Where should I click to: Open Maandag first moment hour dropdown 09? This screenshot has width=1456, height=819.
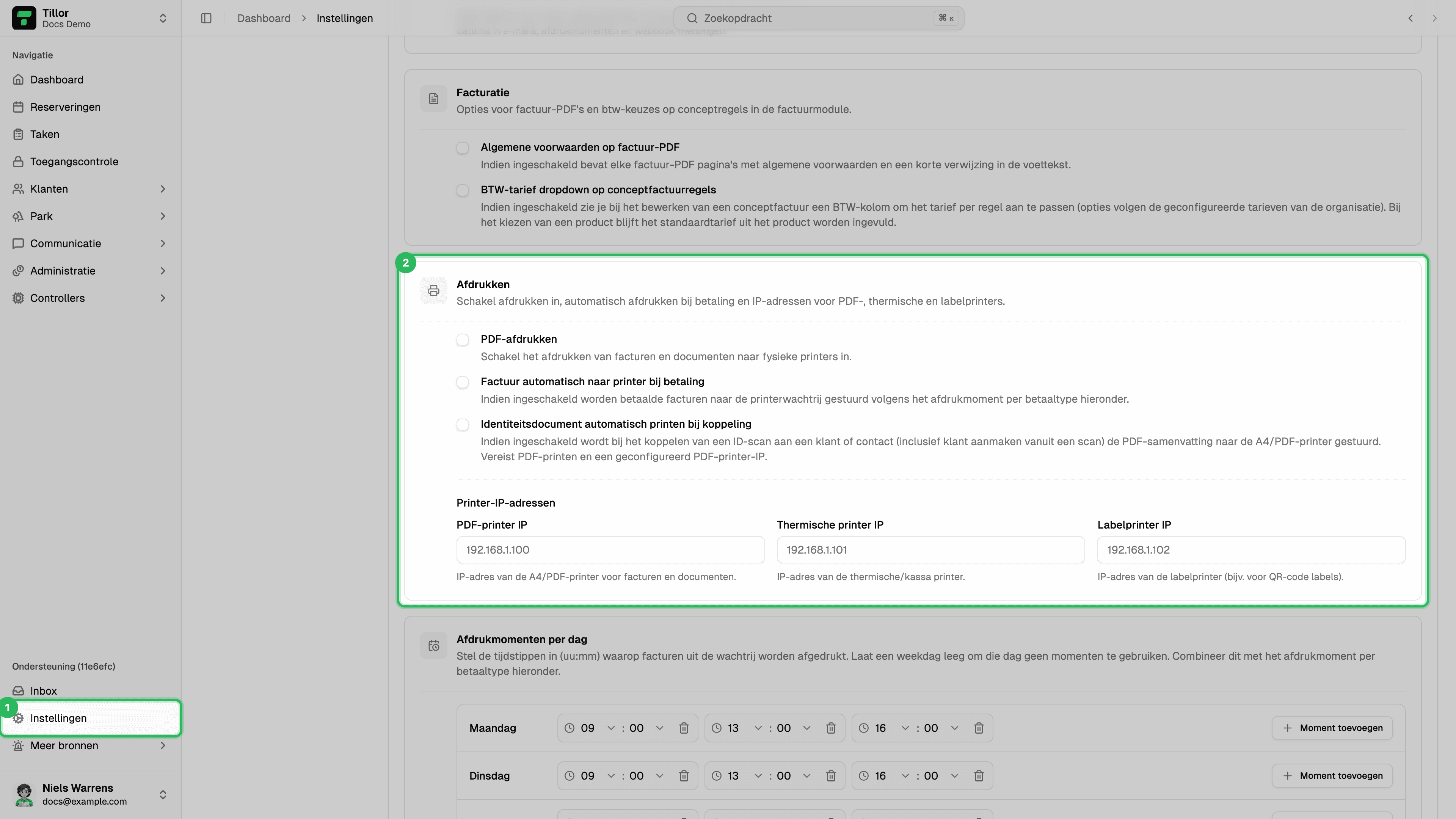598,728
